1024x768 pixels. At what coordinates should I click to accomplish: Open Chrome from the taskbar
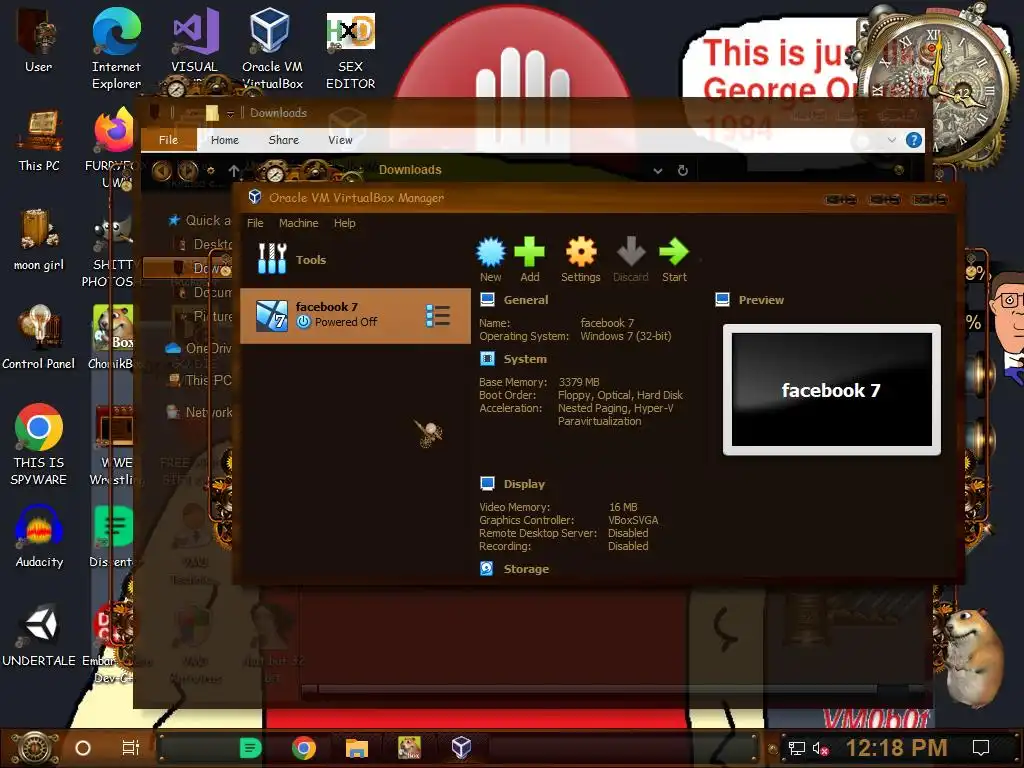point(304,748)
